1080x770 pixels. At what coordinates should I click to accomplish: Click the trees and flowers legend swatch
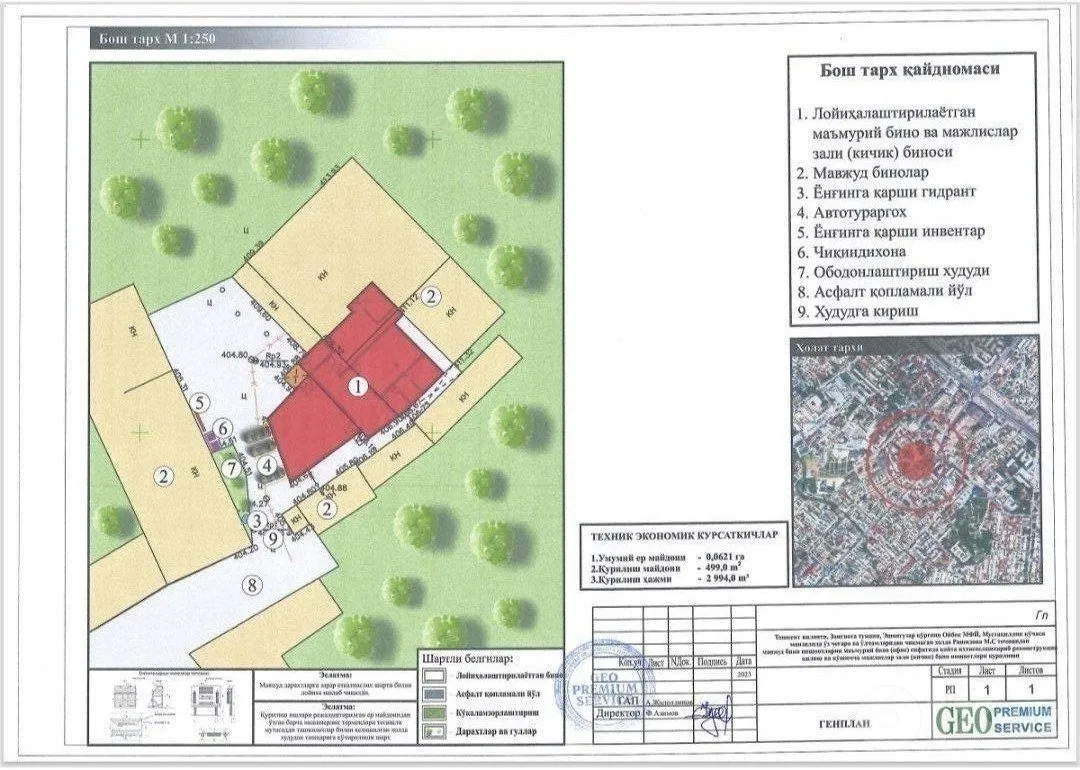pos(435,731)
